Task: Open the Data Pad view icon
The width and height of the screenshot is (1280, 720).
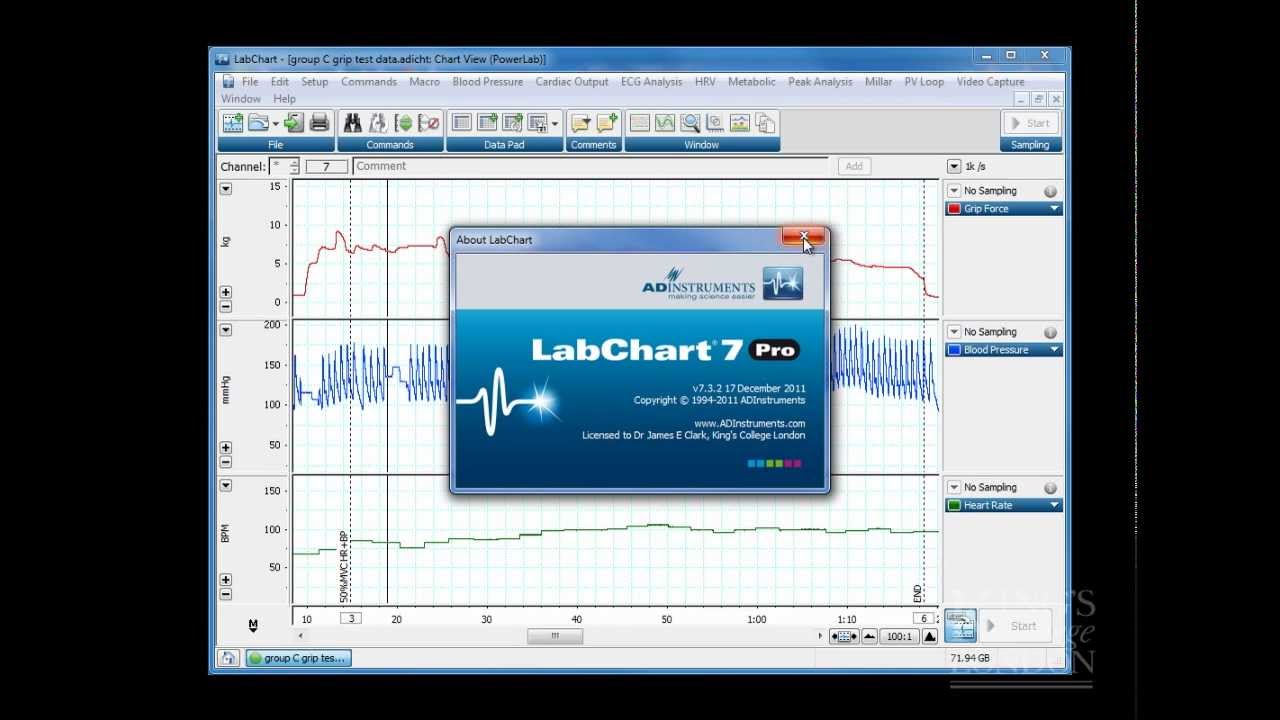Action: pyautogui.click(x=461, y=123)
